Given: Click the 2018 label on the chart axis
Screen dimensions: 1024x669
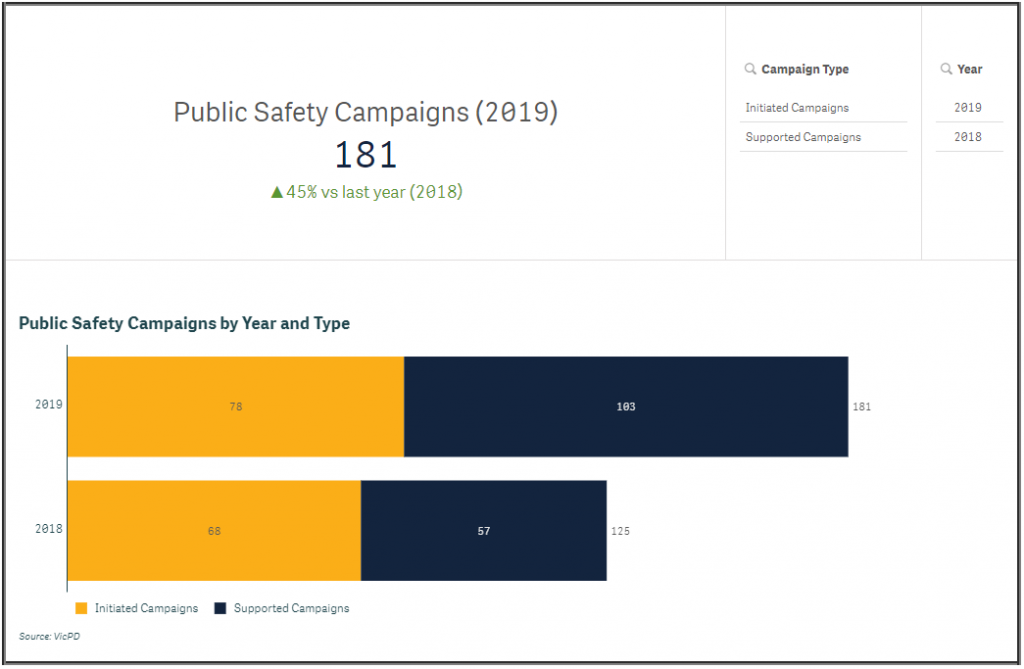Looking at the screenshot, I should pyautogui.click(x=48, y=529).
